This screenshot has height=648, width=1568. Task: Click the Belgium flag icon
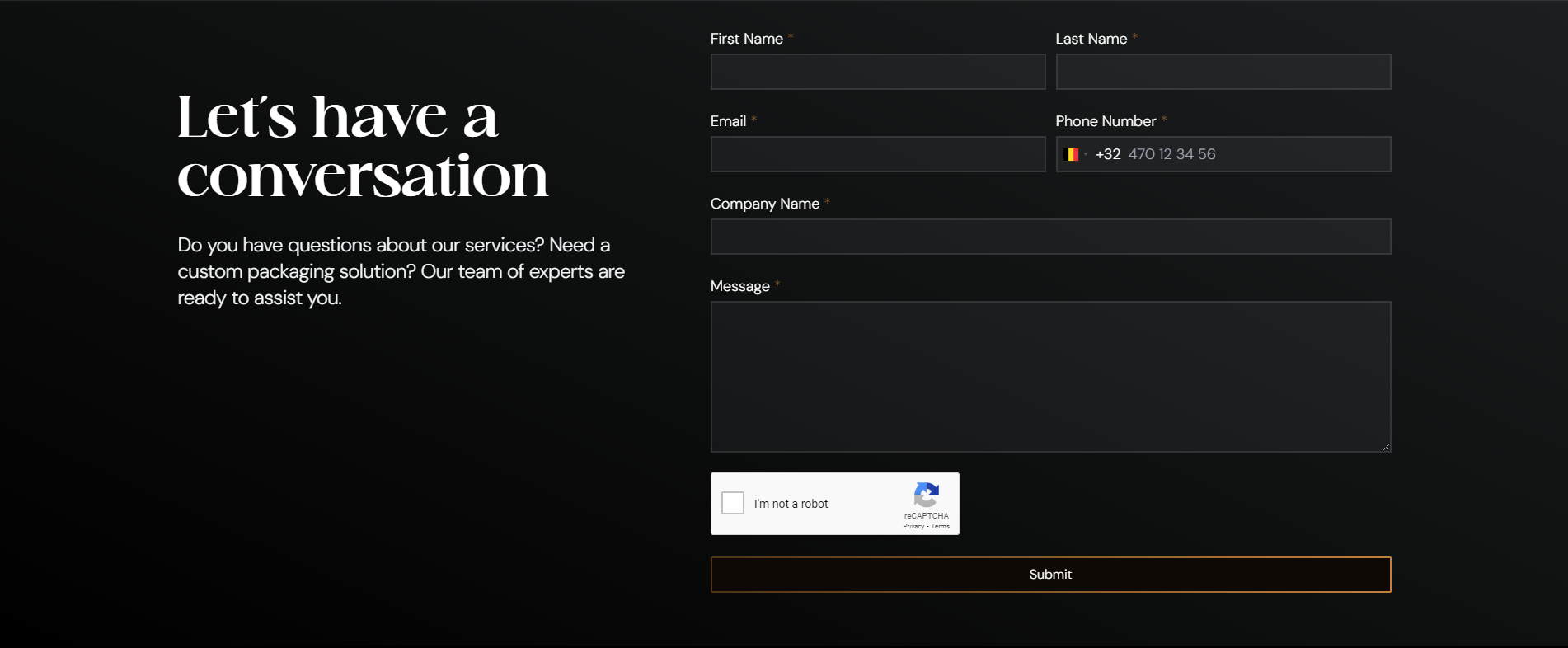pos(1072,154)
